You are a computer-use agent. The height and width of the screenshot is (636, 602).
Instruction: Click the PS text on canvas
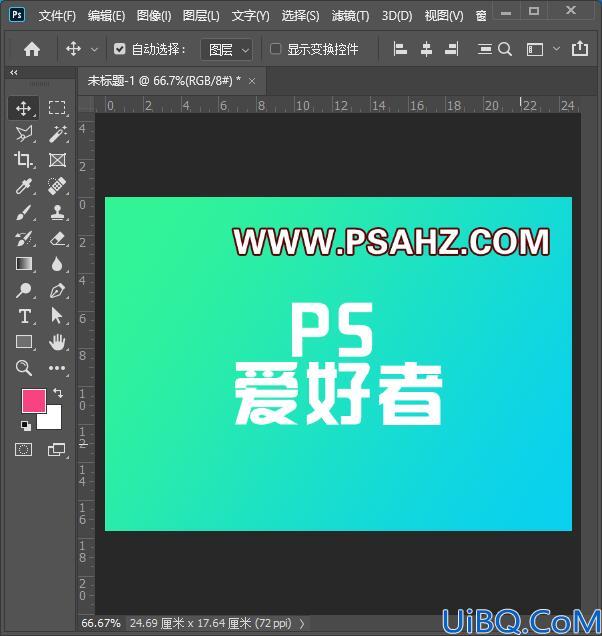(331, 329)
